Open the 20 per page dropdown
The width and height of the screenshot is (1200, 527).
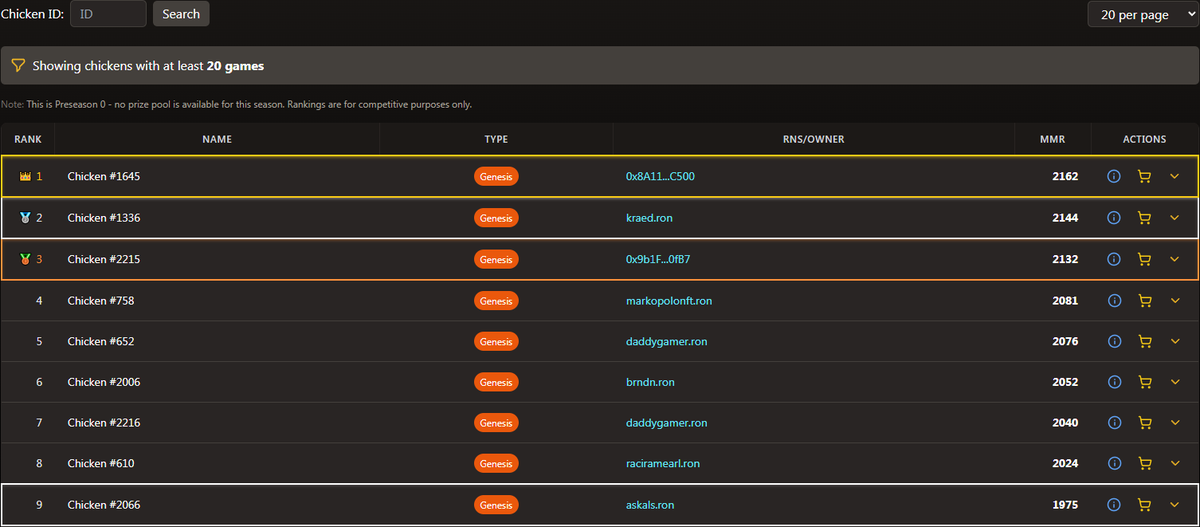click(1143, 15)
